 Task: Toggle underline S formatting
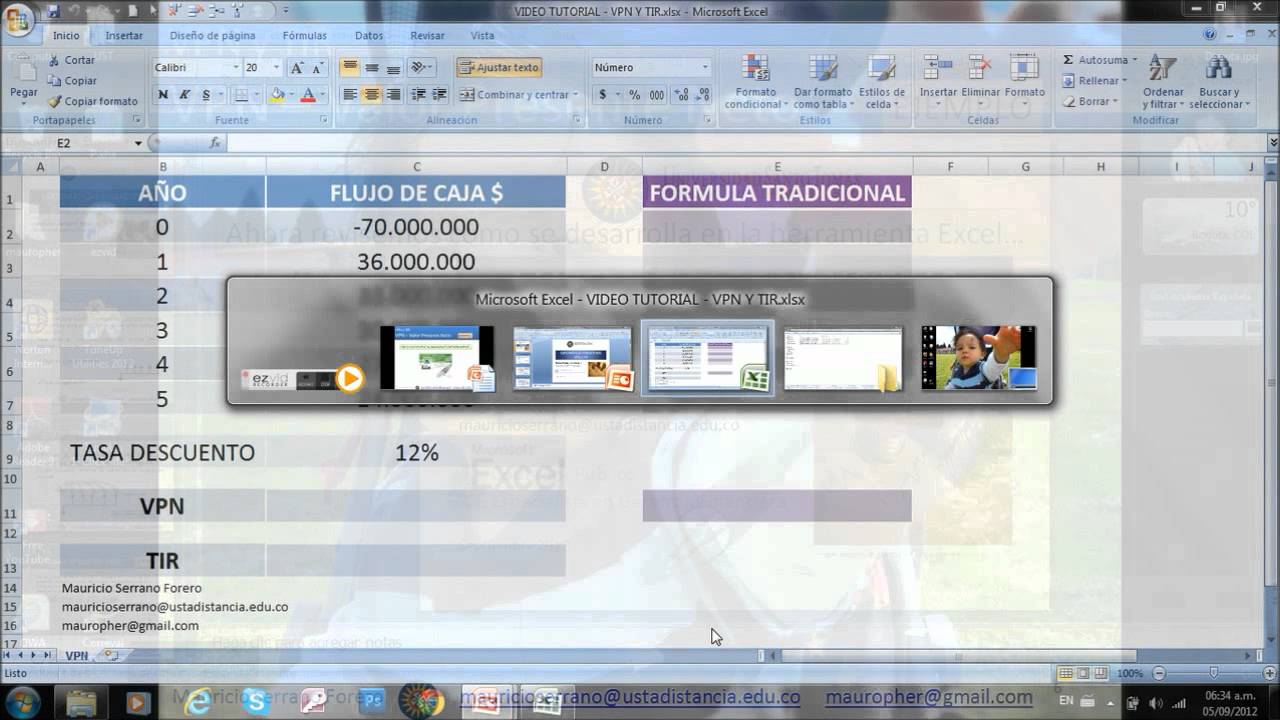click(x=206, y=95)
